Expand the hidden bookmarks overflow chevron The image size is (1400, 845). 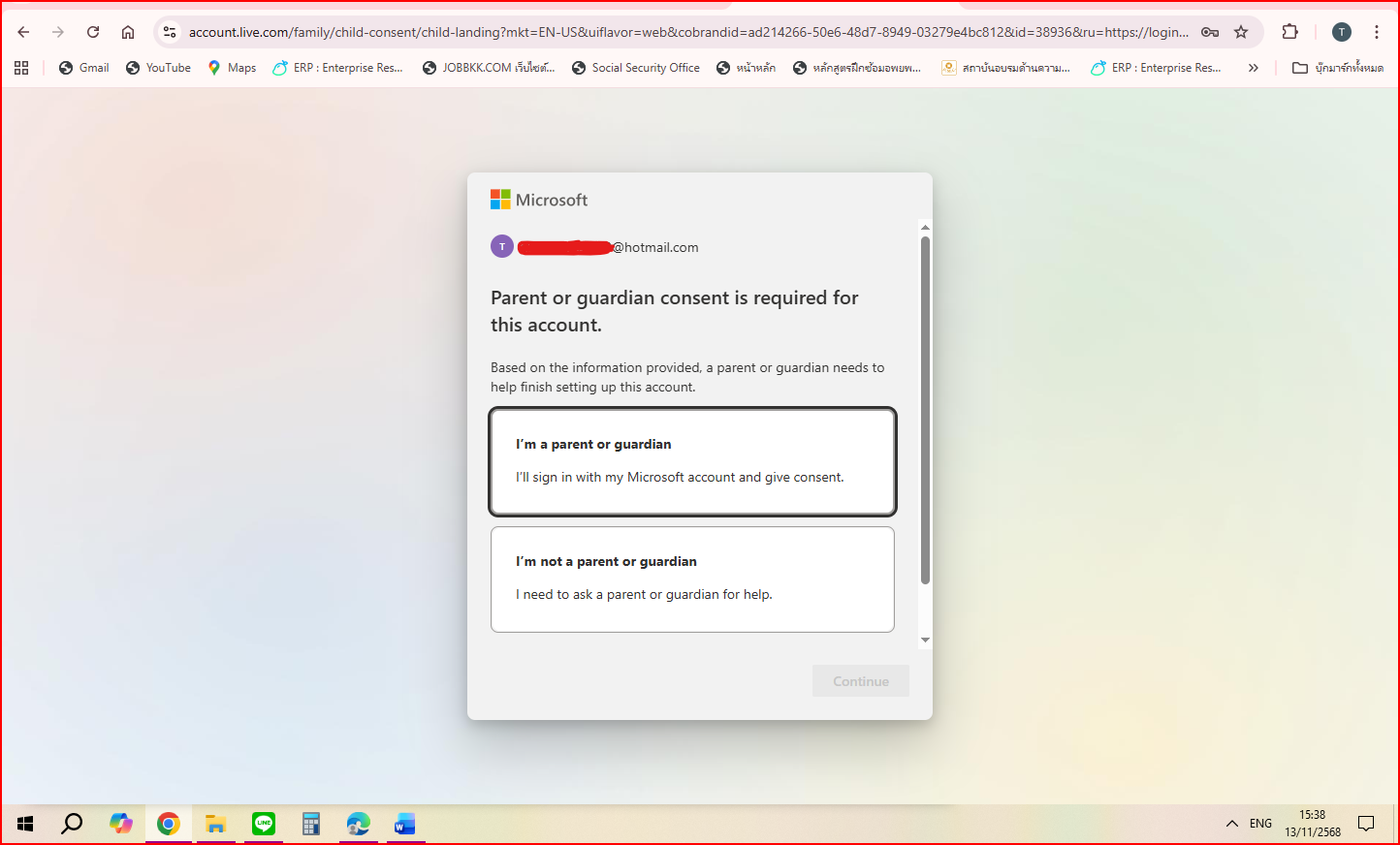(1253, 68)
